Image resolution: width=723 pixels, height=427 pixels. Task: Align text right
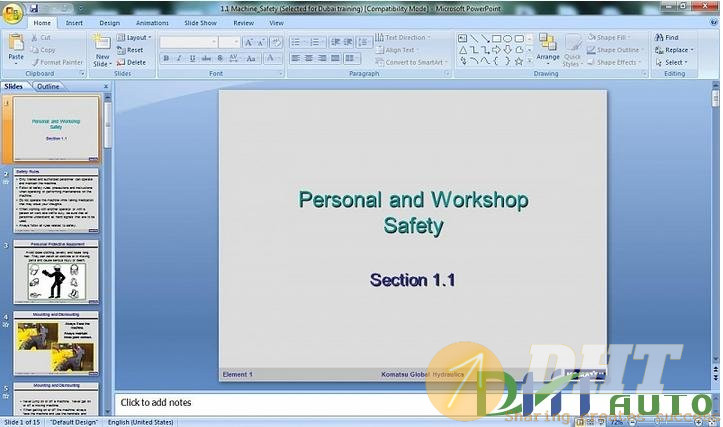click(x=322, y=58)
